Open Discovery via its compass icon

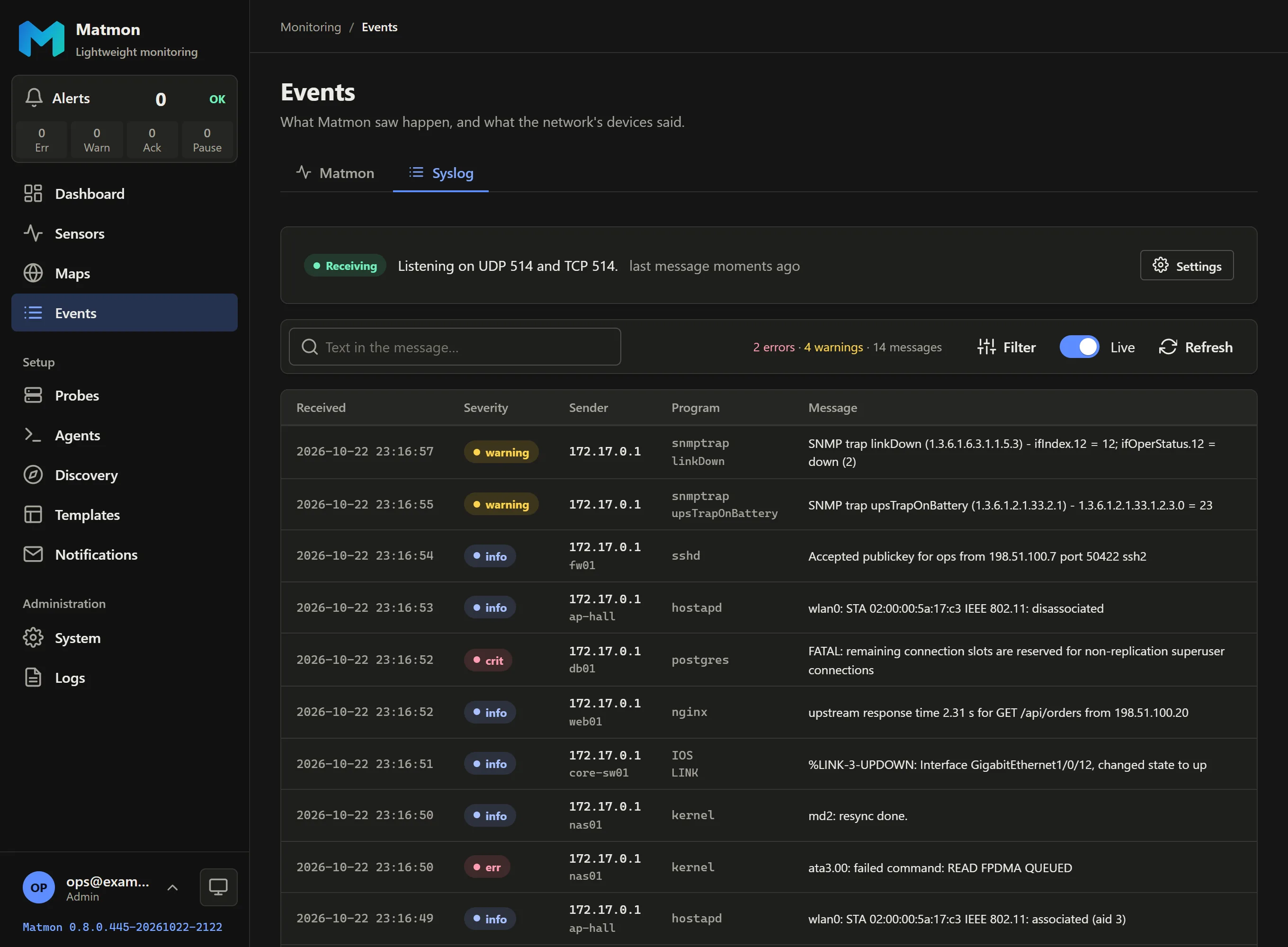pyautogui.click(x=33, y=475)
